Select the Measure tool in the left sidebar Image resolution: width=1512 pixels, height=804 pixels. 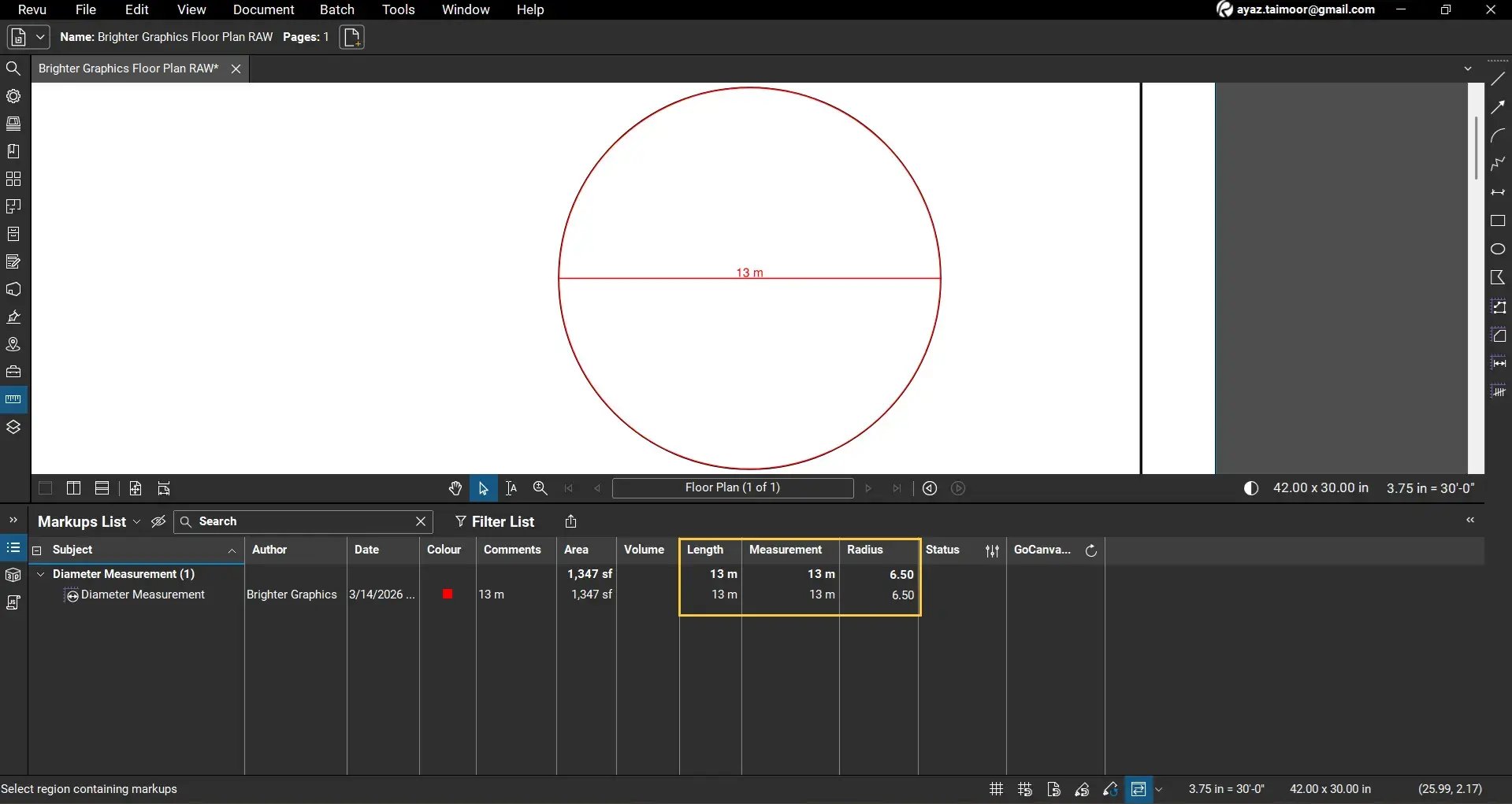[13, 398]
